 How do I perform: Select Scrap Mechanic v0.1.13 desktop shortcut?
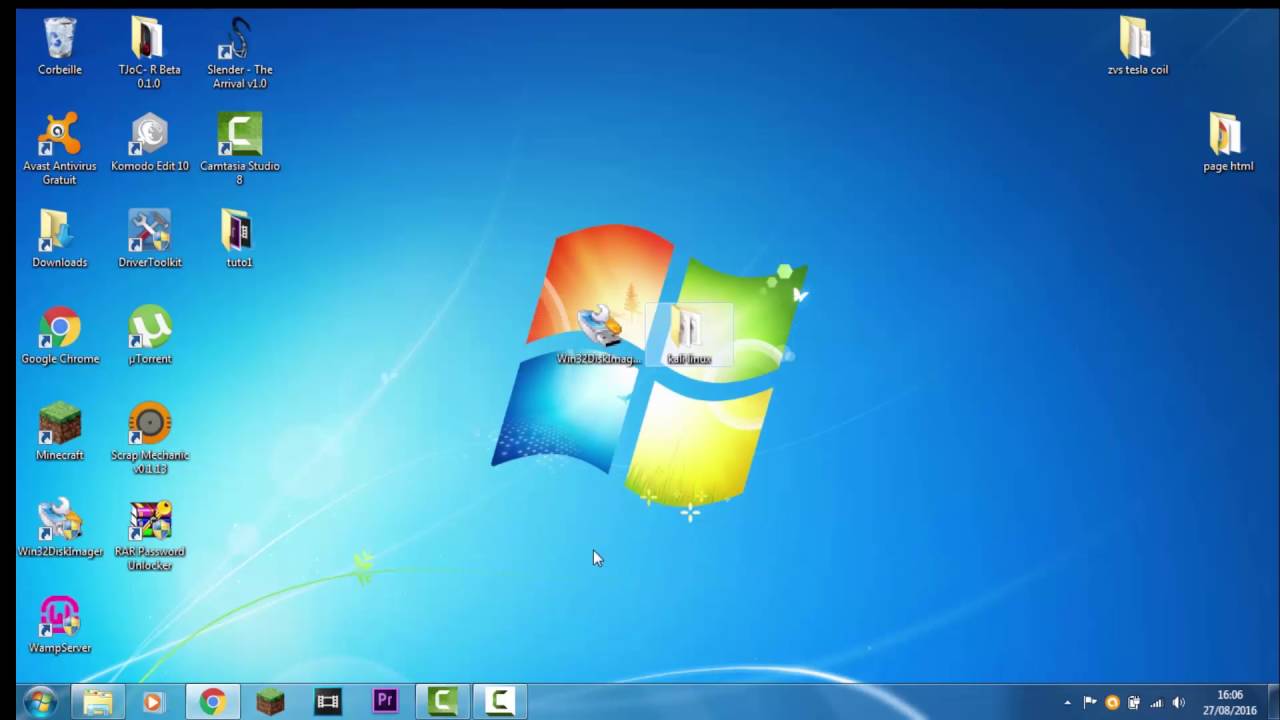point(149,438)
